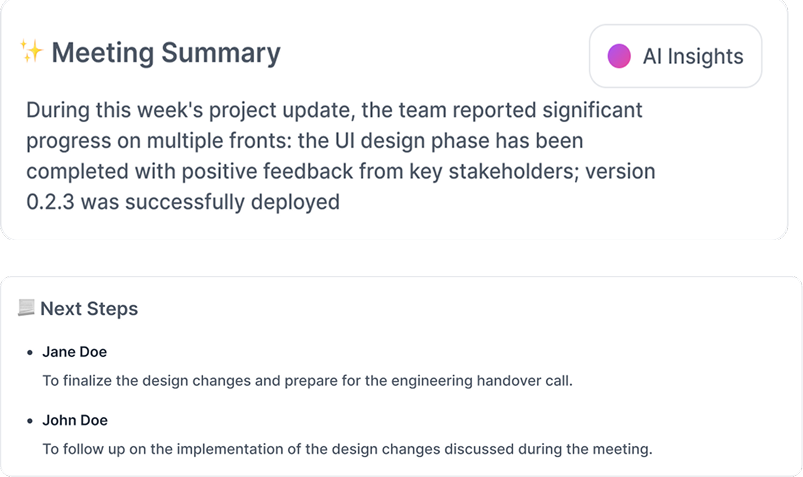Click the line mentioning "key stakeholders"
Viewport: 803px width, 477px height.
(x=340, y=171)
